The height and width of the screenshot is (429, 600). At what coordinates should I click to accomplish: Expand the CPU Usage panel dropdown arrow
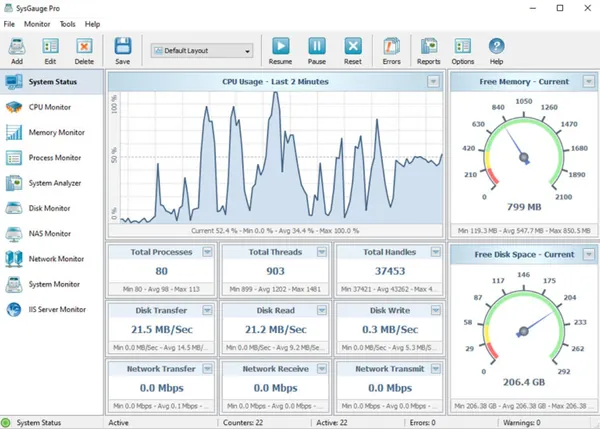[x=433, y=82]
